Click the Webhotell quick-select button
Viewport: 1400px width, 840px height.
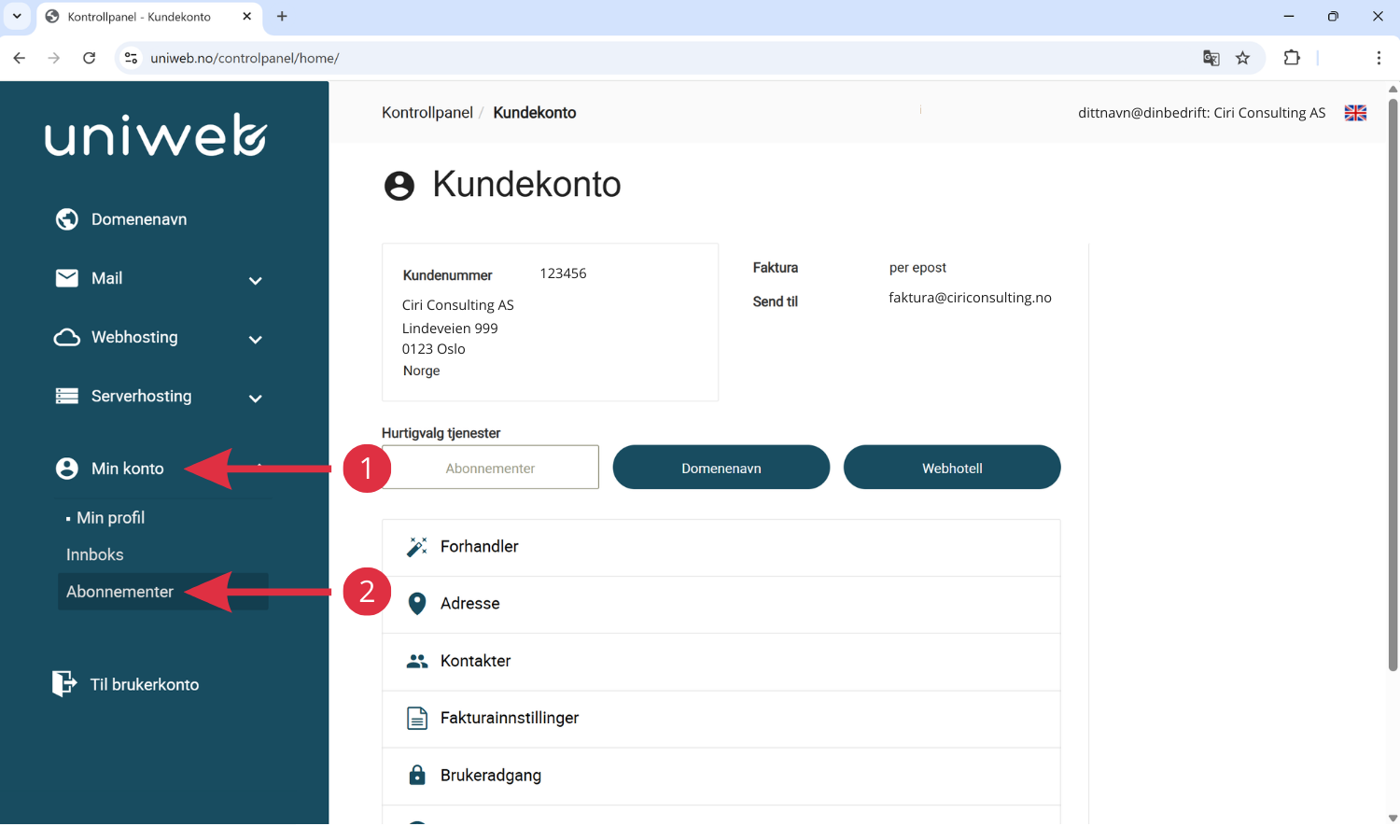[x=952, y=467]
